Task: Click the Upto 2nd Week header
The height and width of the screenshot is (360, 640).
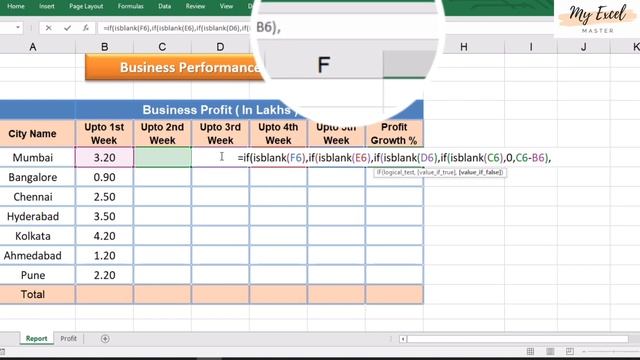Action: point(162,133)
